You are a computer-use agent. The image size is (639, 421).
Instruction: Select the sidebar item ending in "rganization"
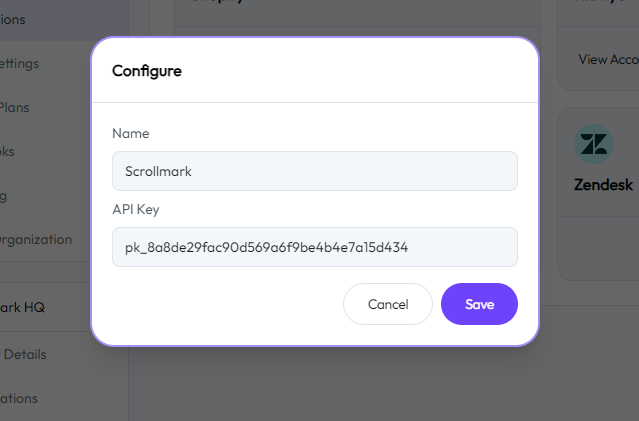coord(36,240)
